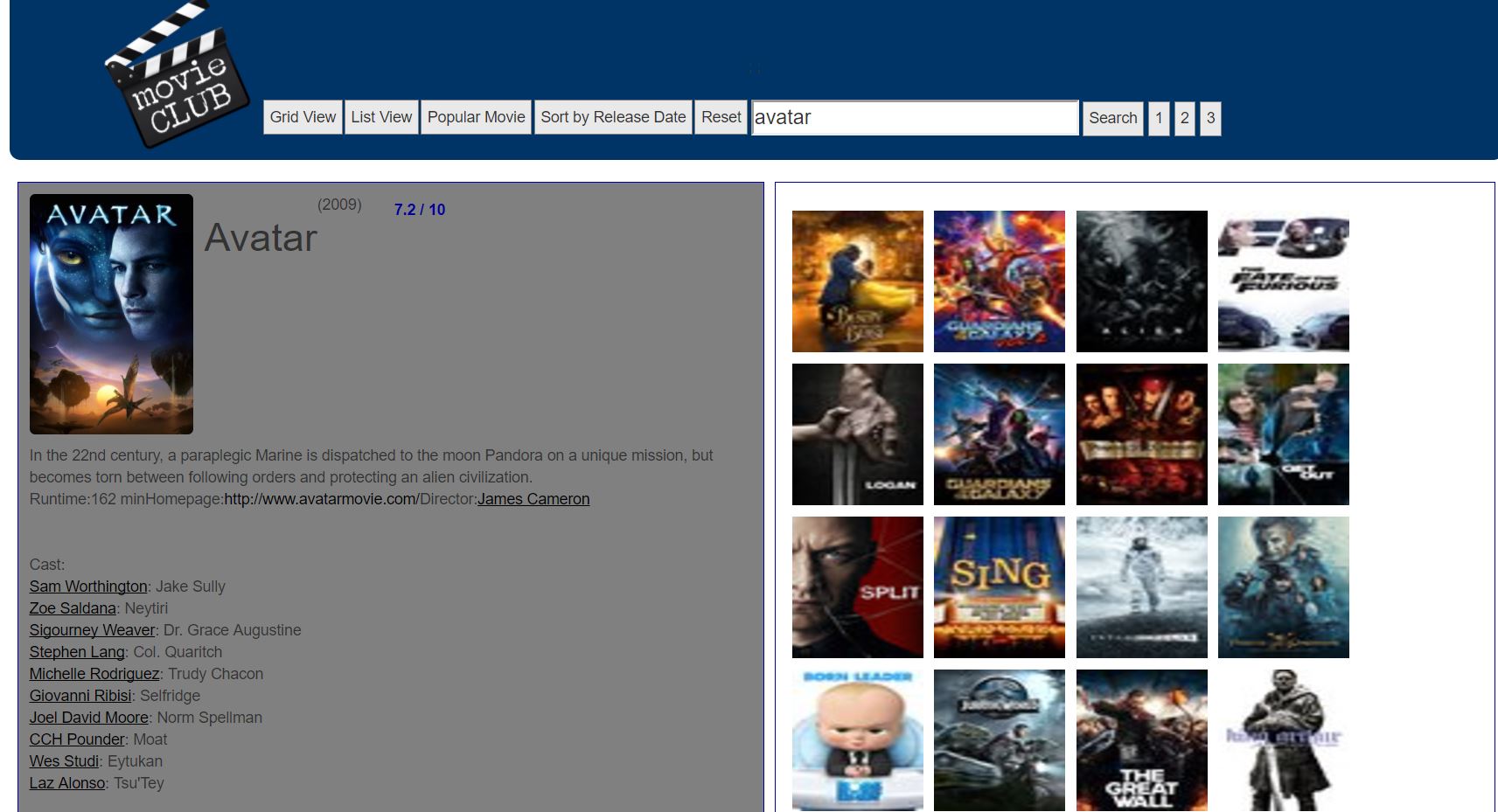Open CCH Pounder cast link
1498x812 pixels.
pyautogui.click(x=77, y=739)
